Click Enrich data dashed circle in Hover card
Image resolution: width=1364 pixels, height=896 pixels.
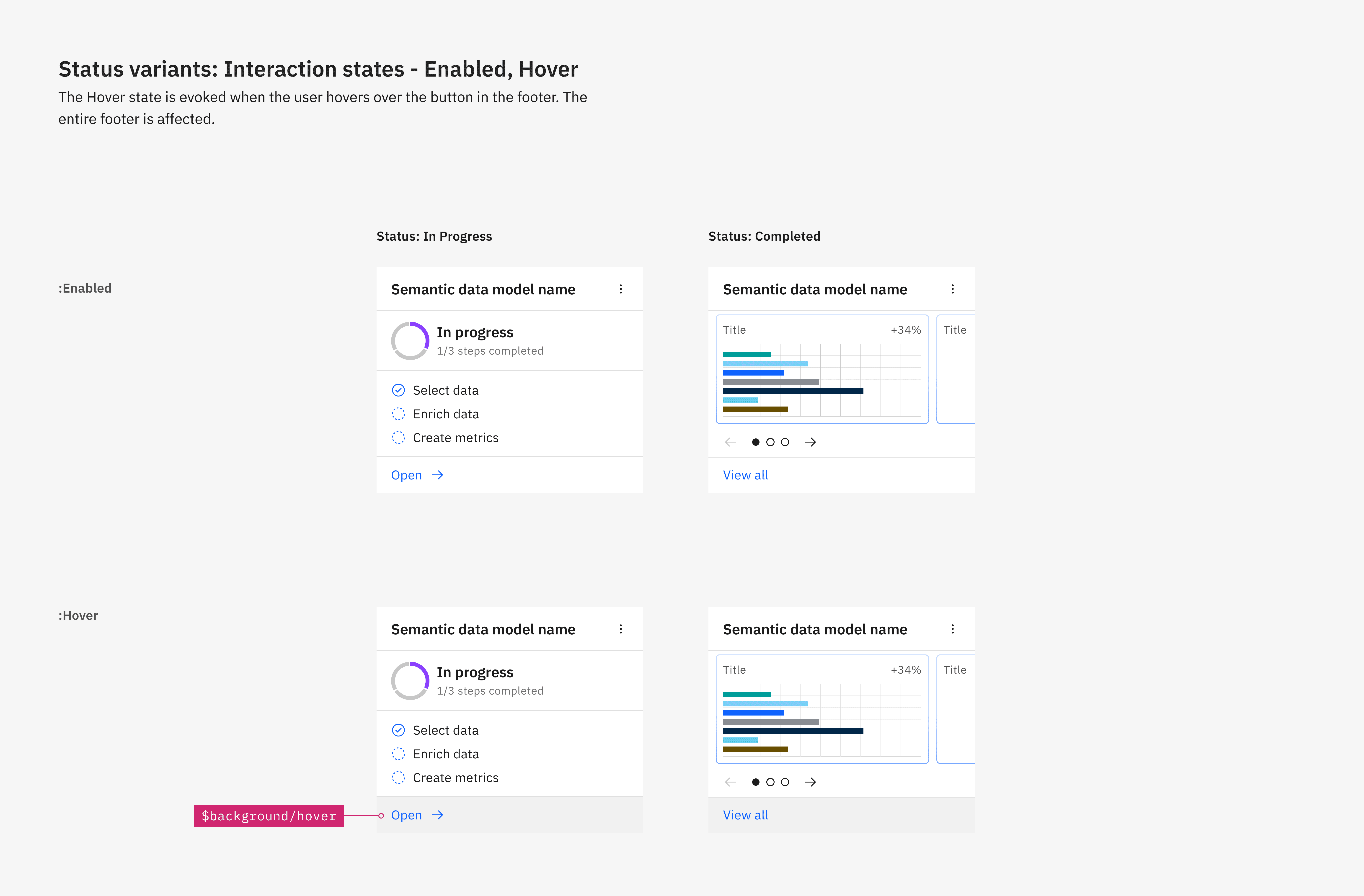click(x=398, y=754)
